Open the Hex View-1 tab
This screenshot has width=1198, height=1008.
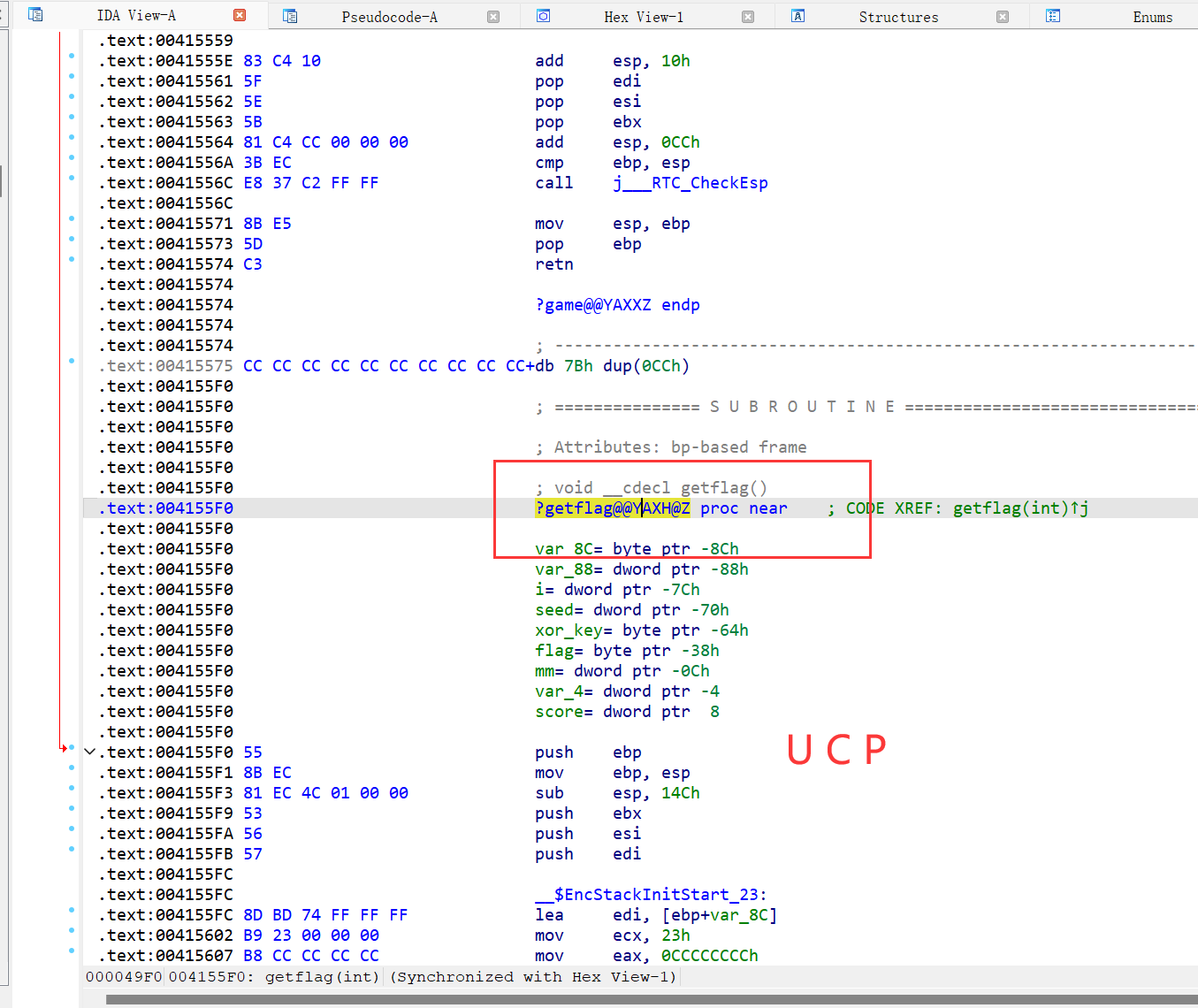(644, 17)
